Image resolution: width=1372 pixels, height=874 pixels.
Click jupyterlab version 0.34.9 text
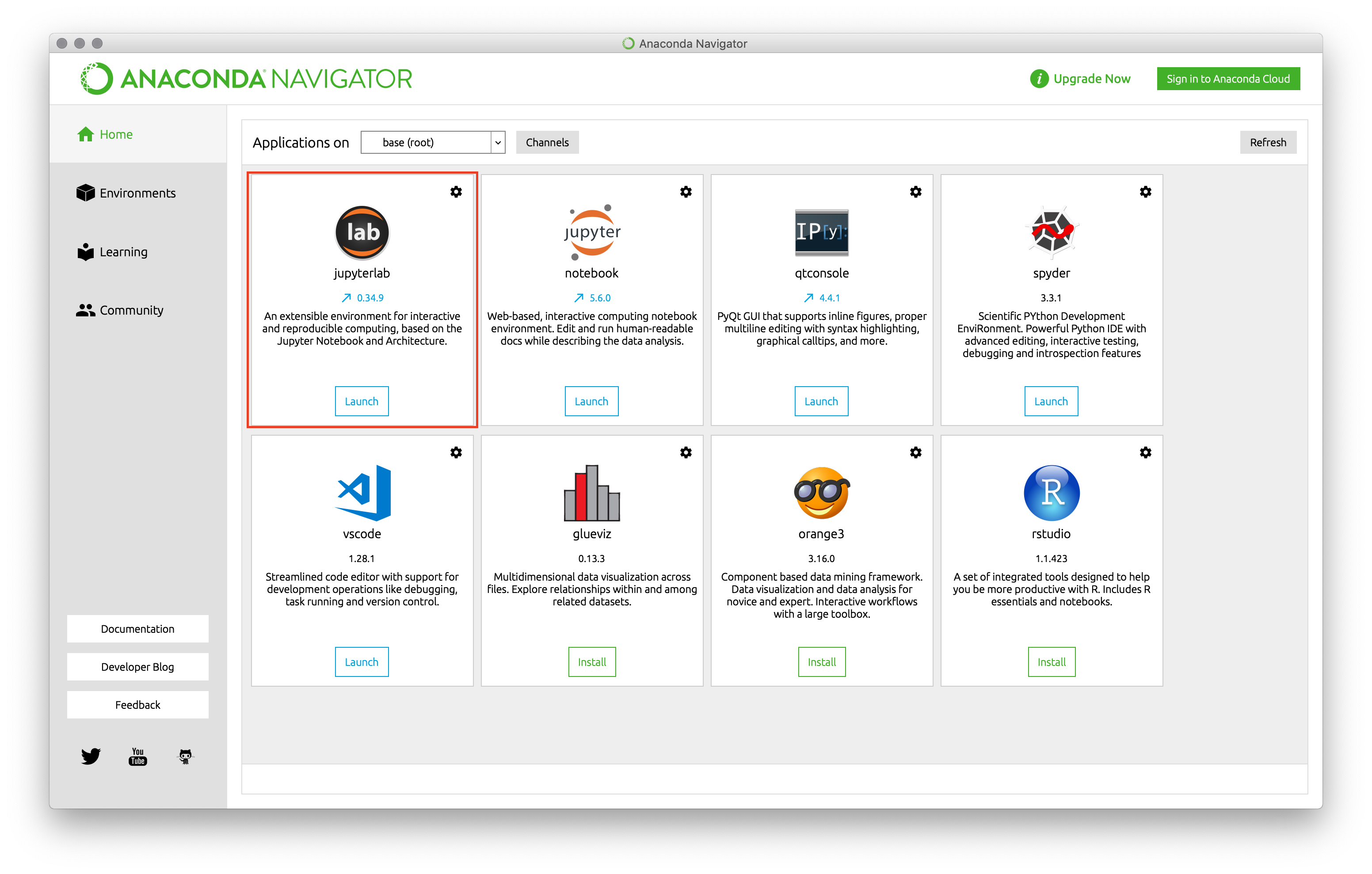pyautogui.click(x=370, y=297)
